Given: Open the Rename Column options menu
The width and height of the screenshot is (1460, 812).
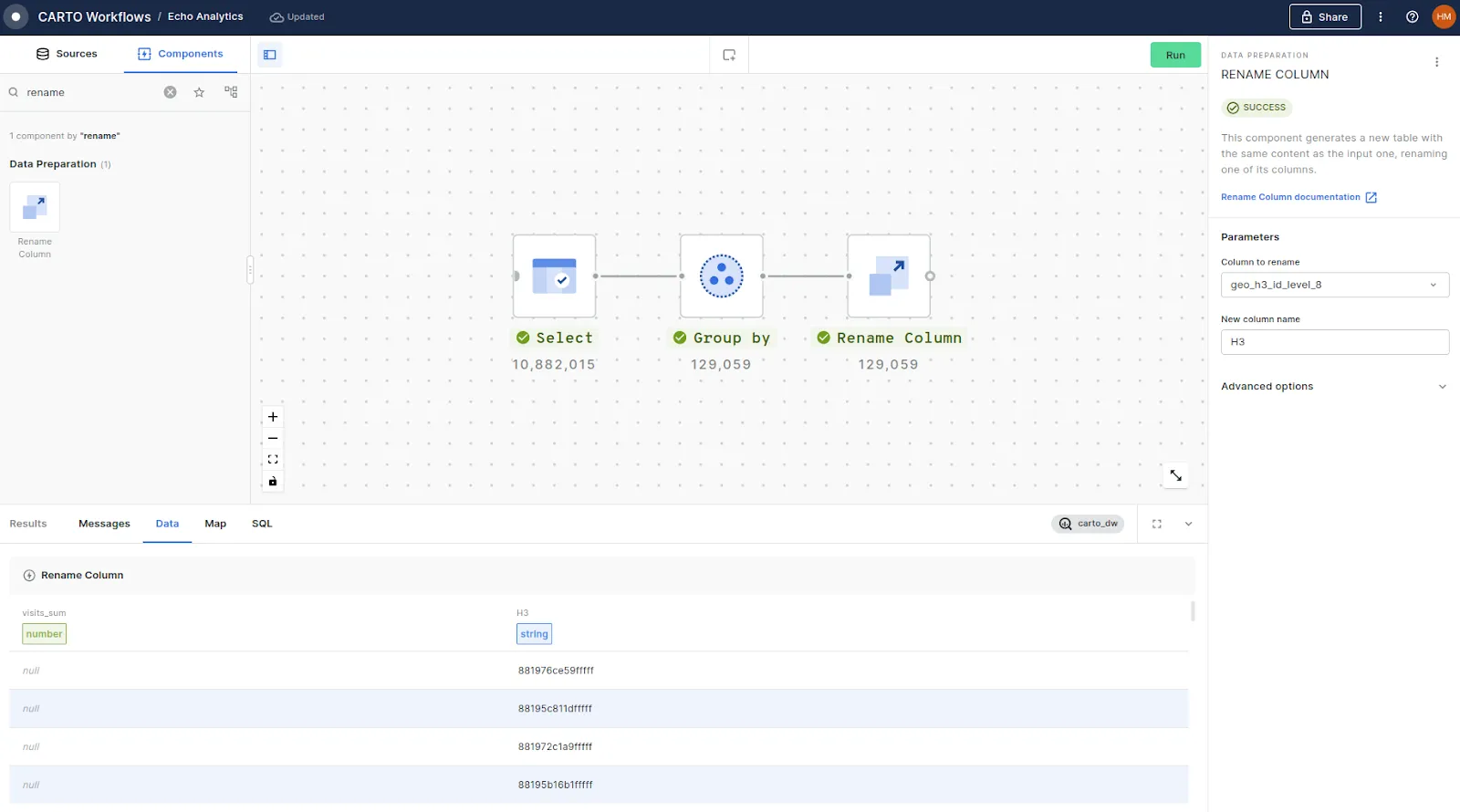Looking at the screenshot, I should 1436,62.
